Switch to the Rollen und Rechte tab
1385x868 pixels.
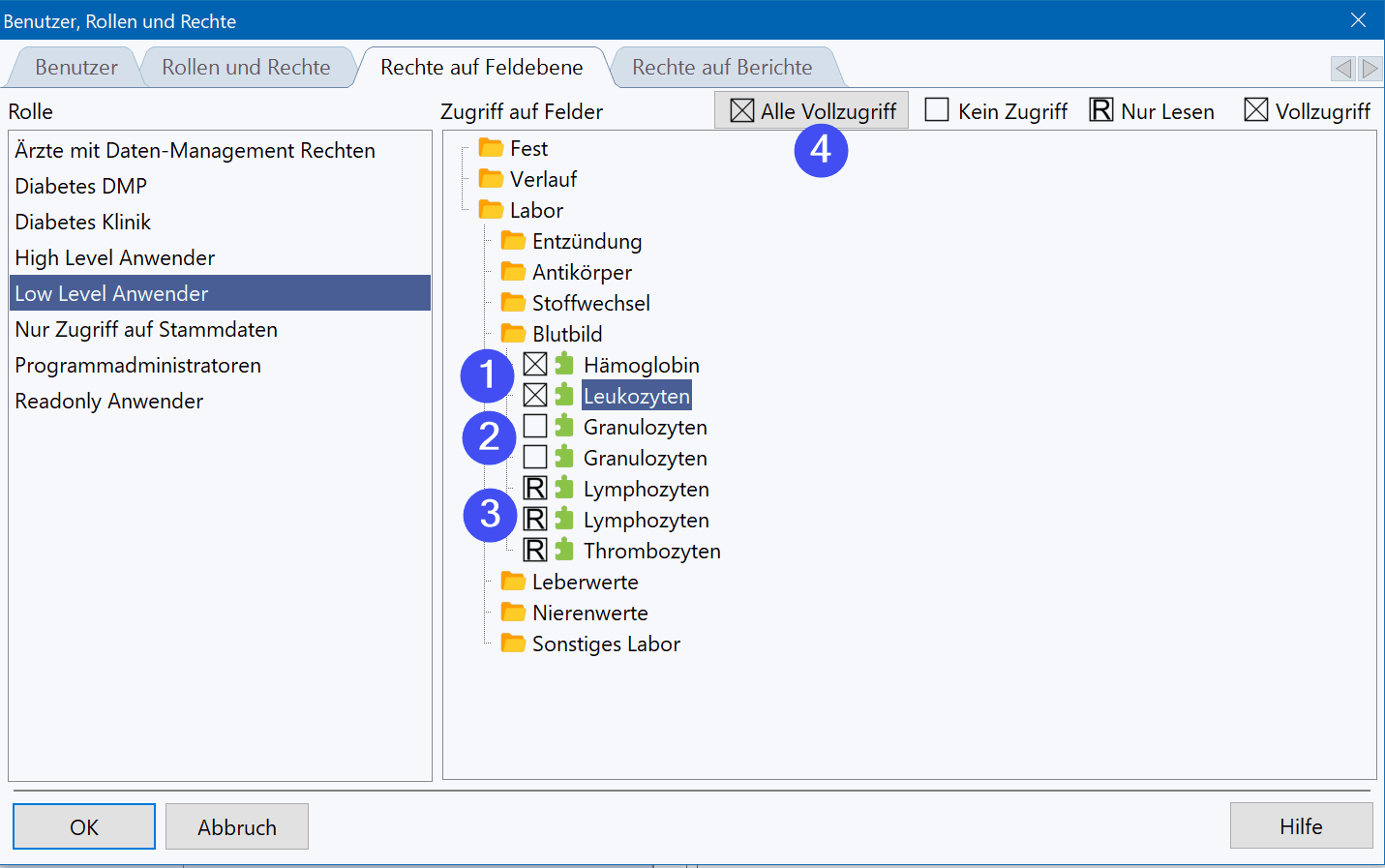pos(246,68)
